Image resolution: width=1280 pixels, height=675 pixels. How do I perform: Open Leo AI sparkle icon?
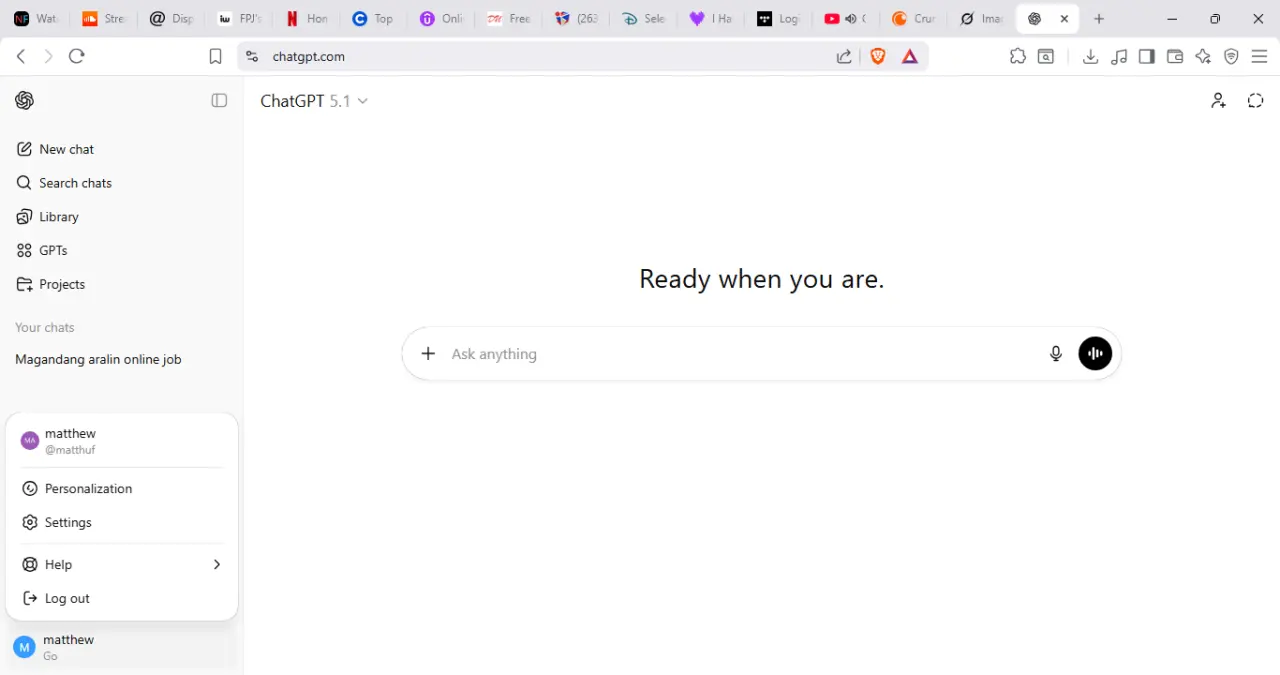[x=1203, y=57]
